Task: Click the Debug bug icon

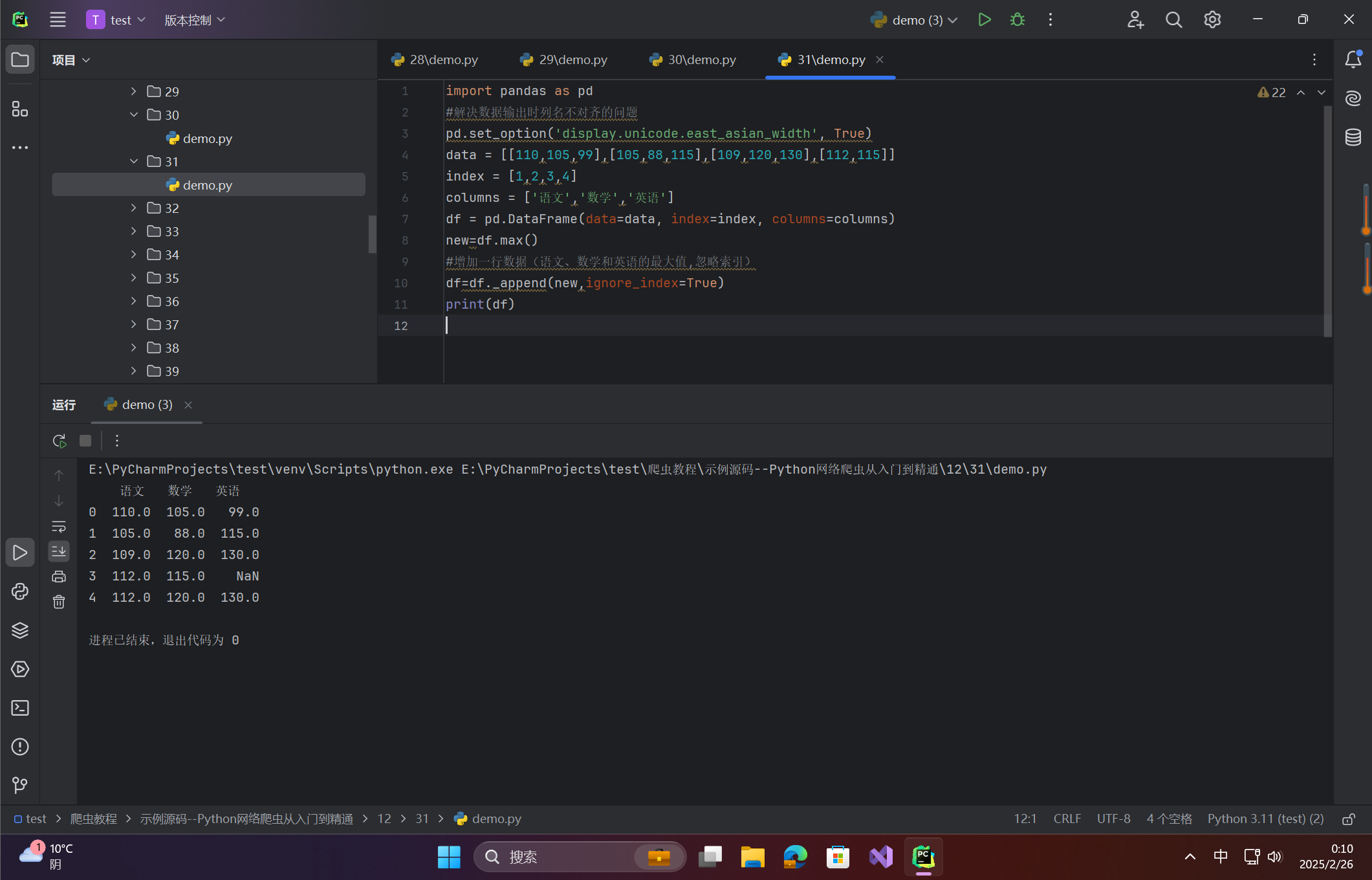Action: (1017, 20)
